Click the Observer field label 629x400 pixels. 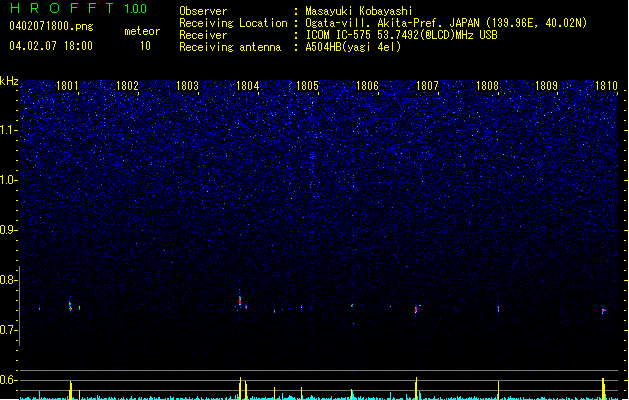[x=203, y=11]
